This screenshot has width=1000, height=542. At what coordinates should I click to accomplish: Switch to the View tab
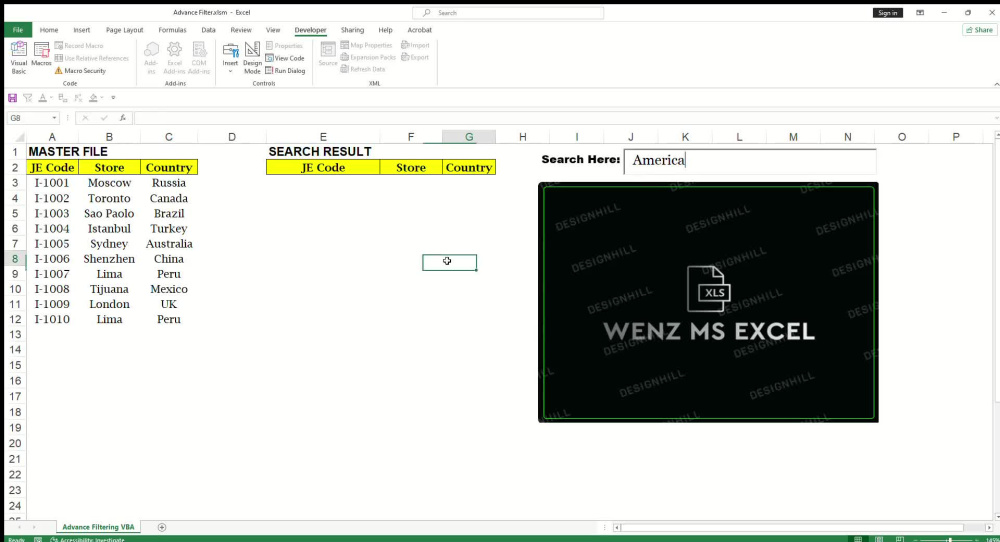pyautogui.click(x=273, y=30)
